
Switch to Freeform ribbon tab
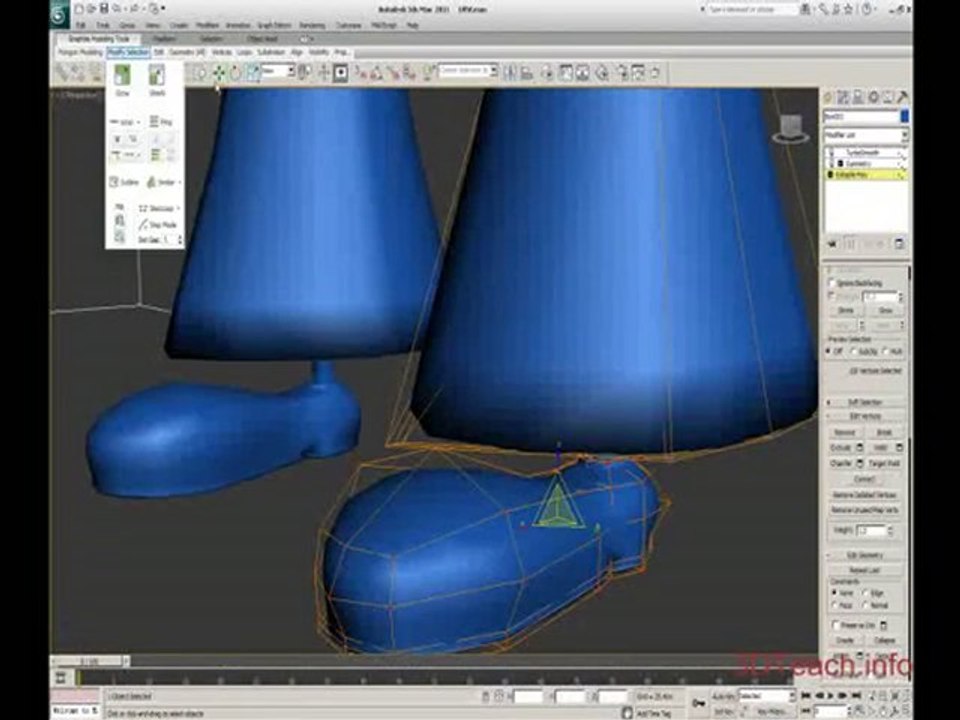(x=163, y=39)
